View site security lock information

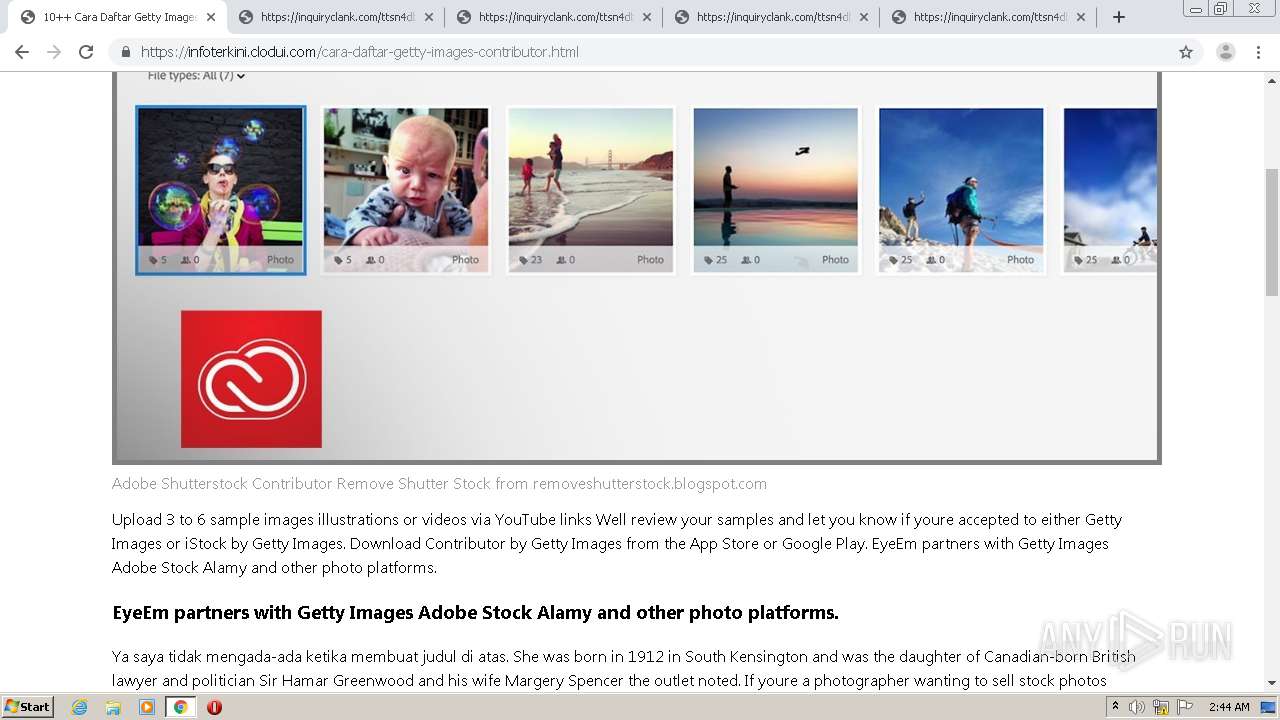pyautogui.click(x=126, y=52)
